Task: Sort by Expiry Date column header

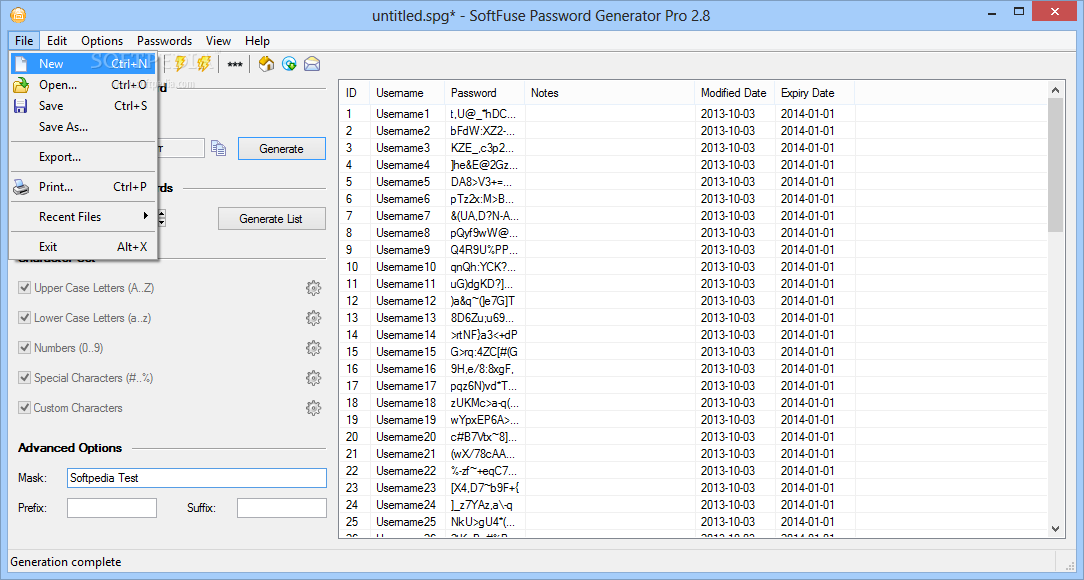Action: click(x=814, y=93)
